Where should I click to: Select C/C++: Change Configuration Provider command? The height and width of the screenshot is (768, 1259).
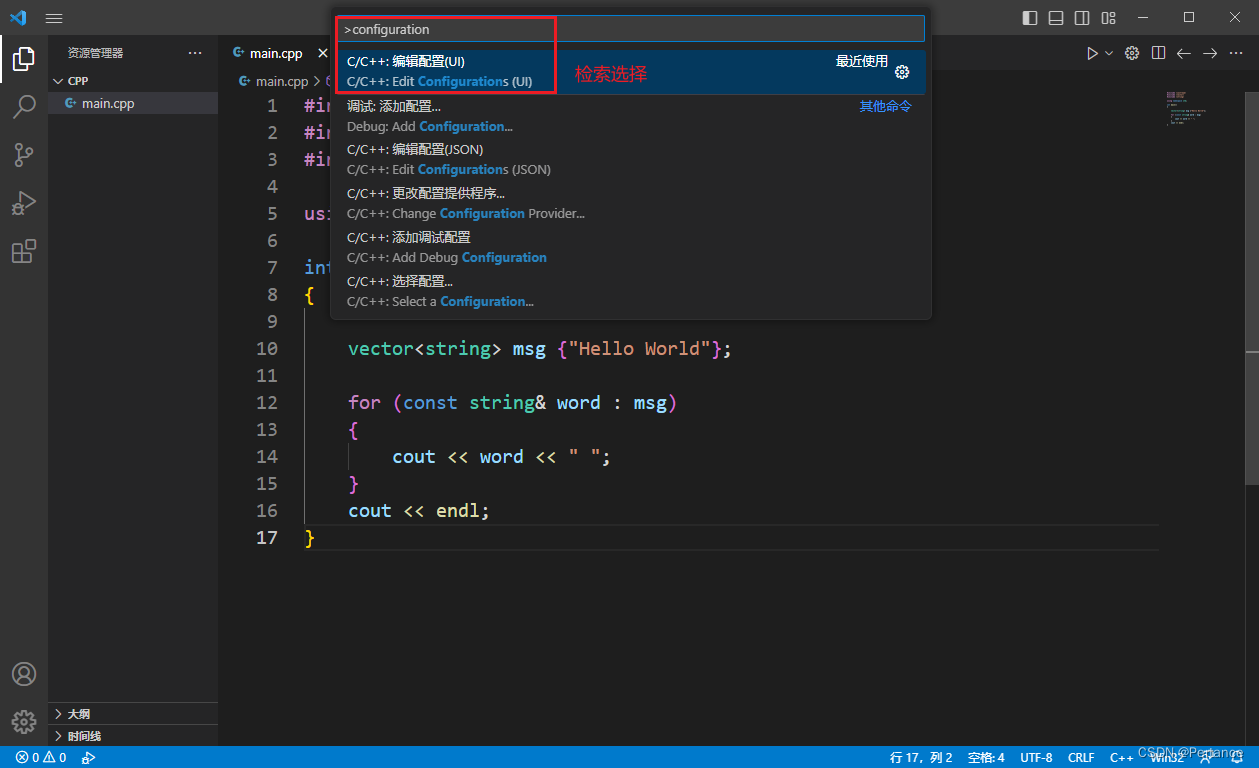tap(630, 204)
